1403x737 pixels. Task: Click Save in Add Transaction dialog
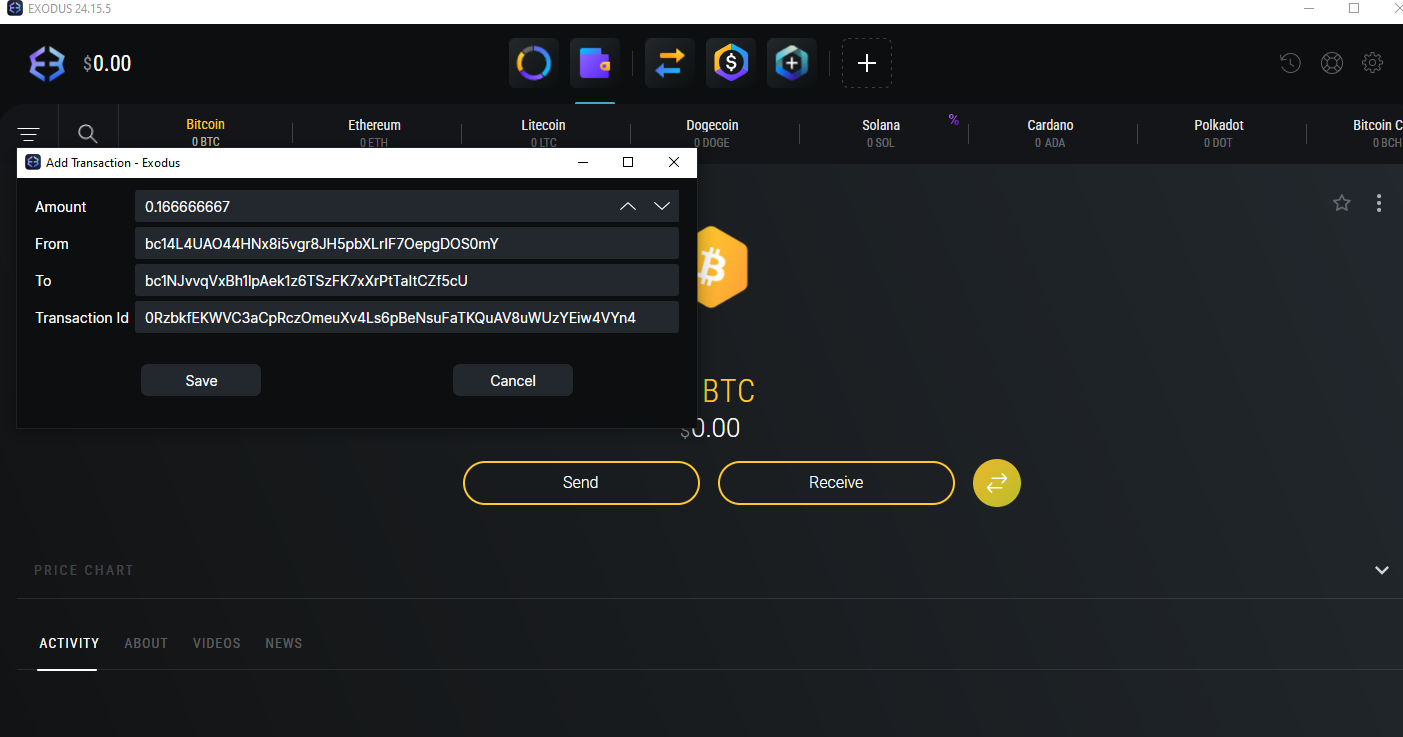tap(201, 380)
